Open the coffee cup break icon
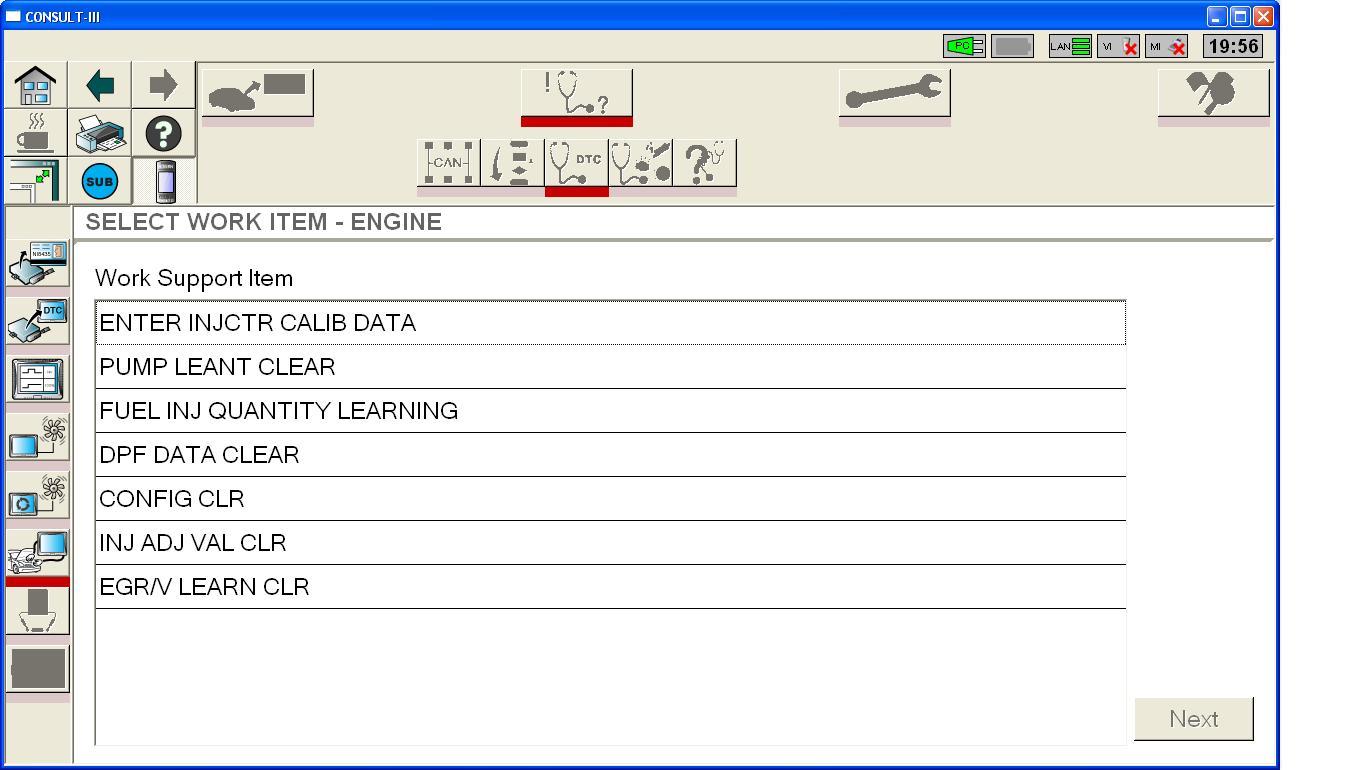Viewport: 1367px width, 770px height. pyautogui.click(x=35, y=132)
